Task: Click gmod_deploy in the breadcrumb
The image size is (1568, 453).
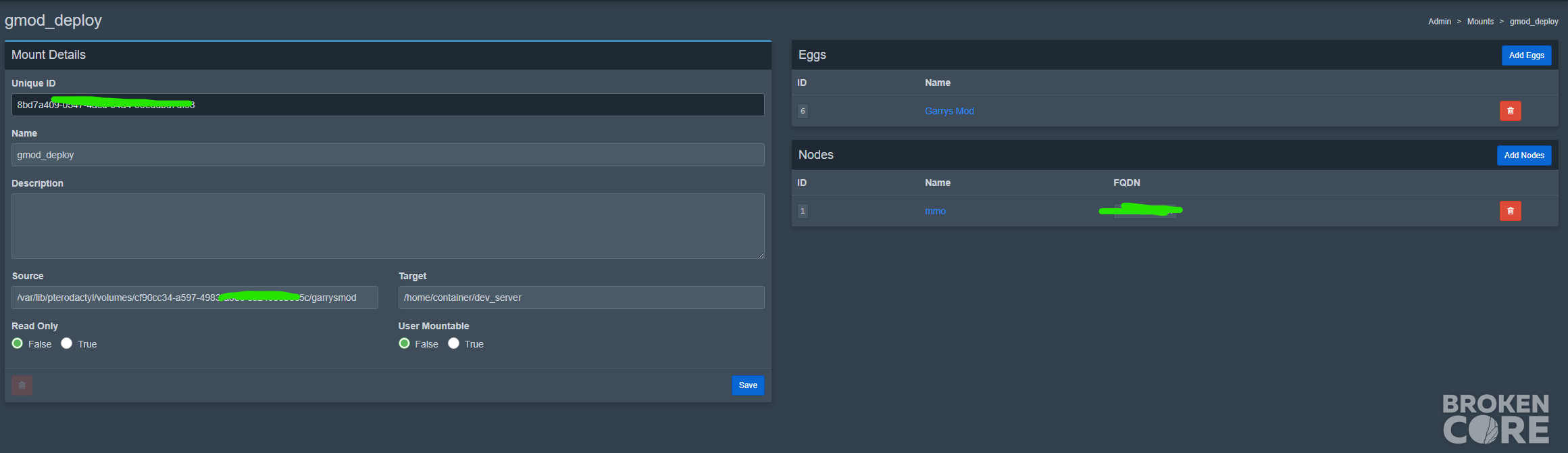Action: coord(1534,22)
